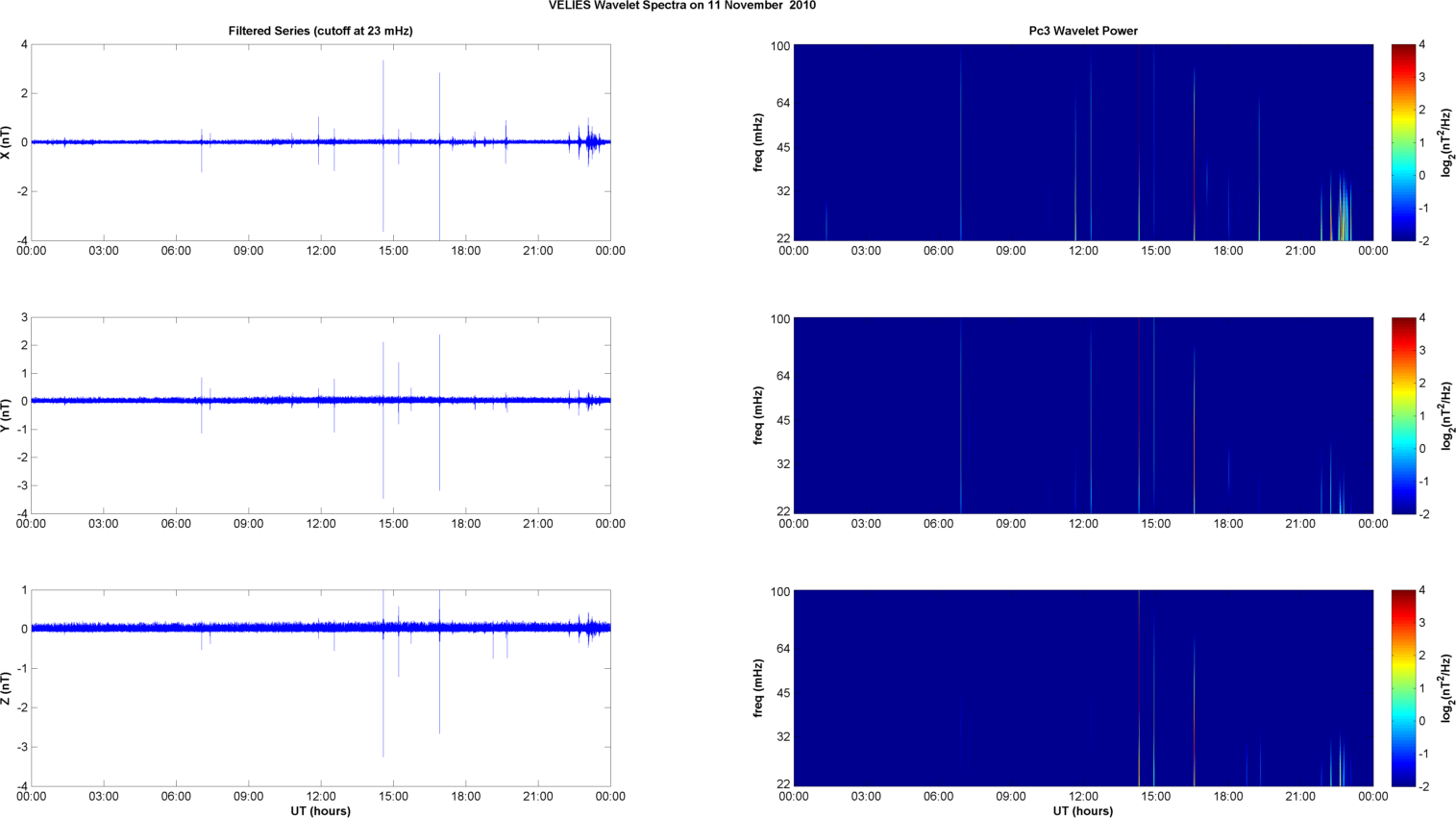This screenshot has width=1456, height=818.
Task: Click freq (mHz) label of top wavelet plot
Action: (x=758, y=142)
